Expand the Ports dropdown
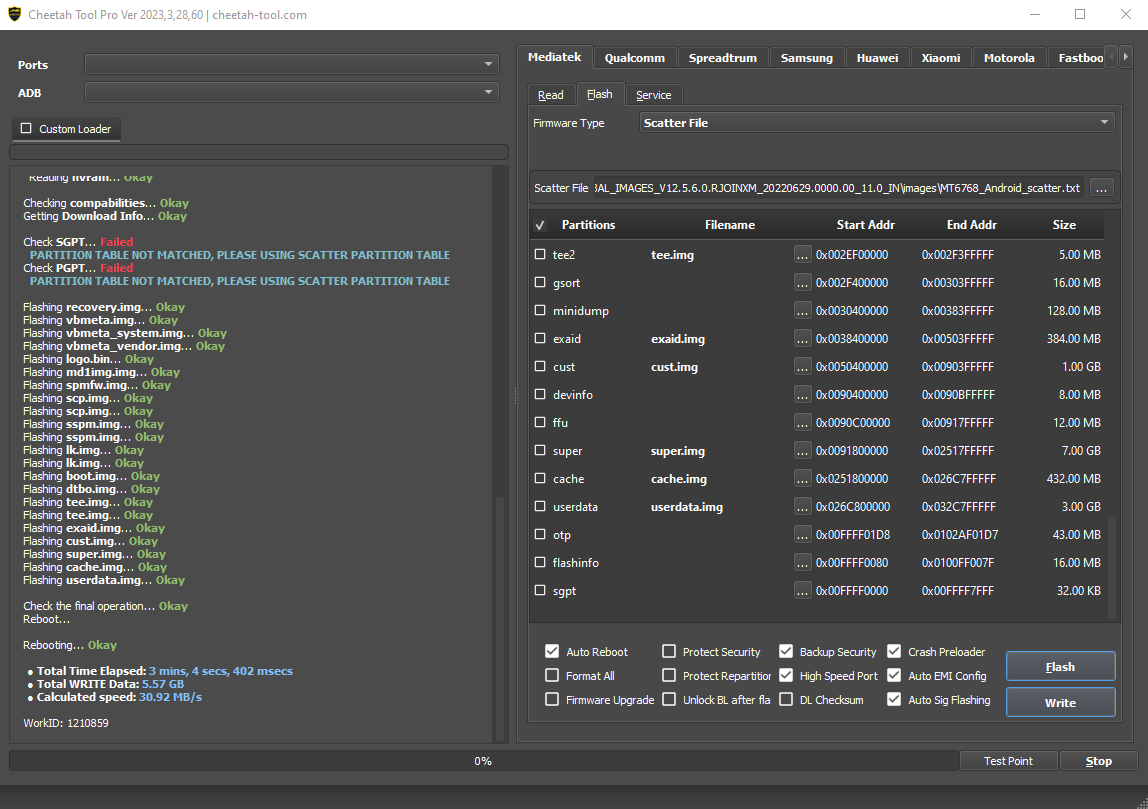1148x809 pixels. (291, 64)
